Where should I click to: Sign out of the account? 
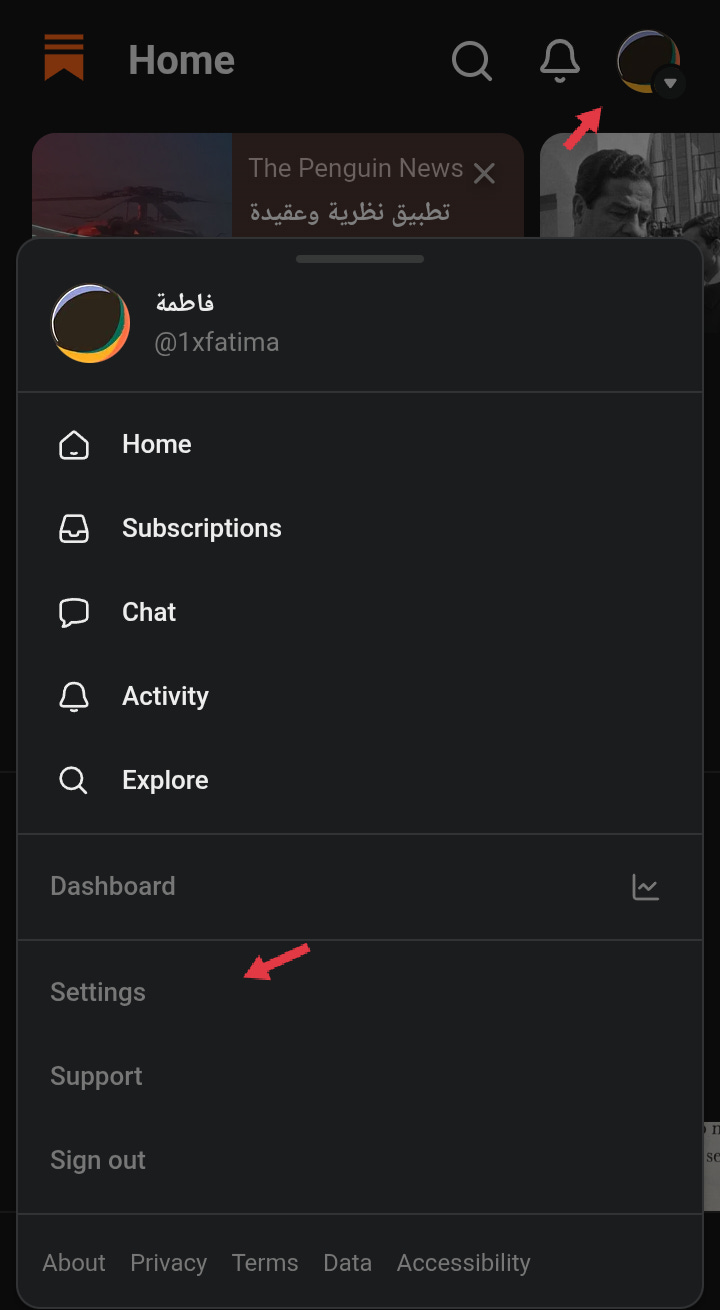[x=98, y=1160]
